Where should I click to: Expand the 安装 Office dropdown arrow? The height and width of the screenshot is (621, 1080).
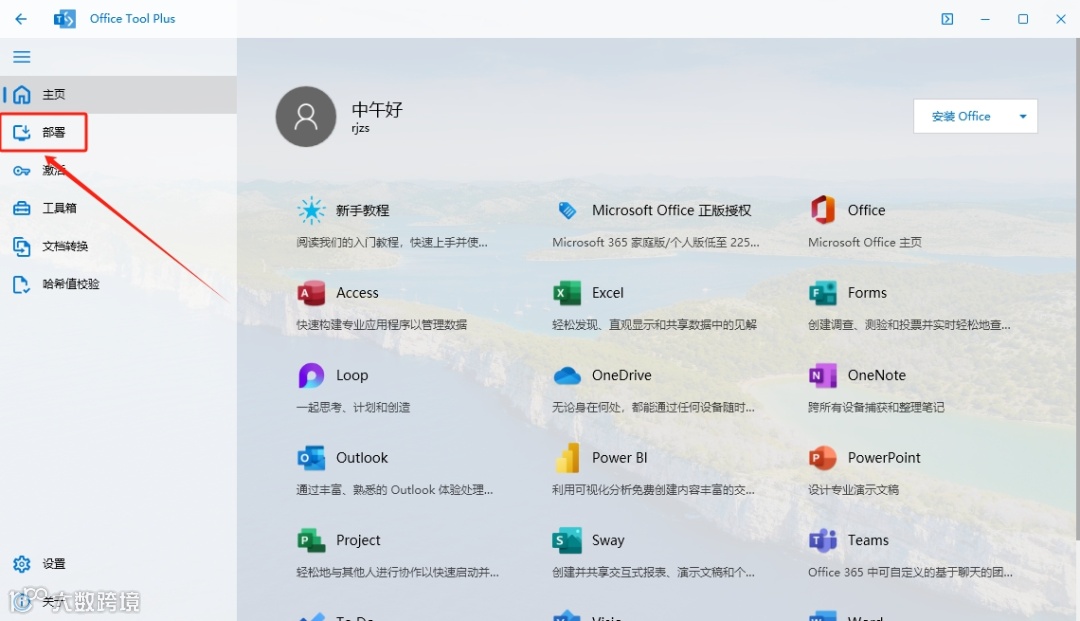1023,116
